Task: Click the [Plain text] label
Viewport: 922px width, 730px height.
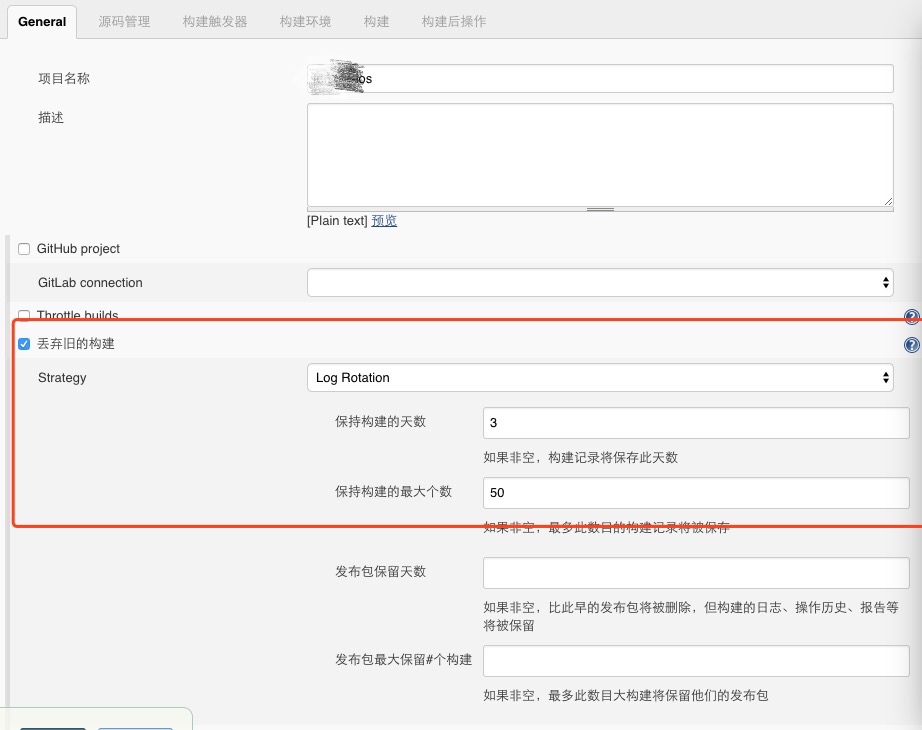Action: tap(338, 221)
